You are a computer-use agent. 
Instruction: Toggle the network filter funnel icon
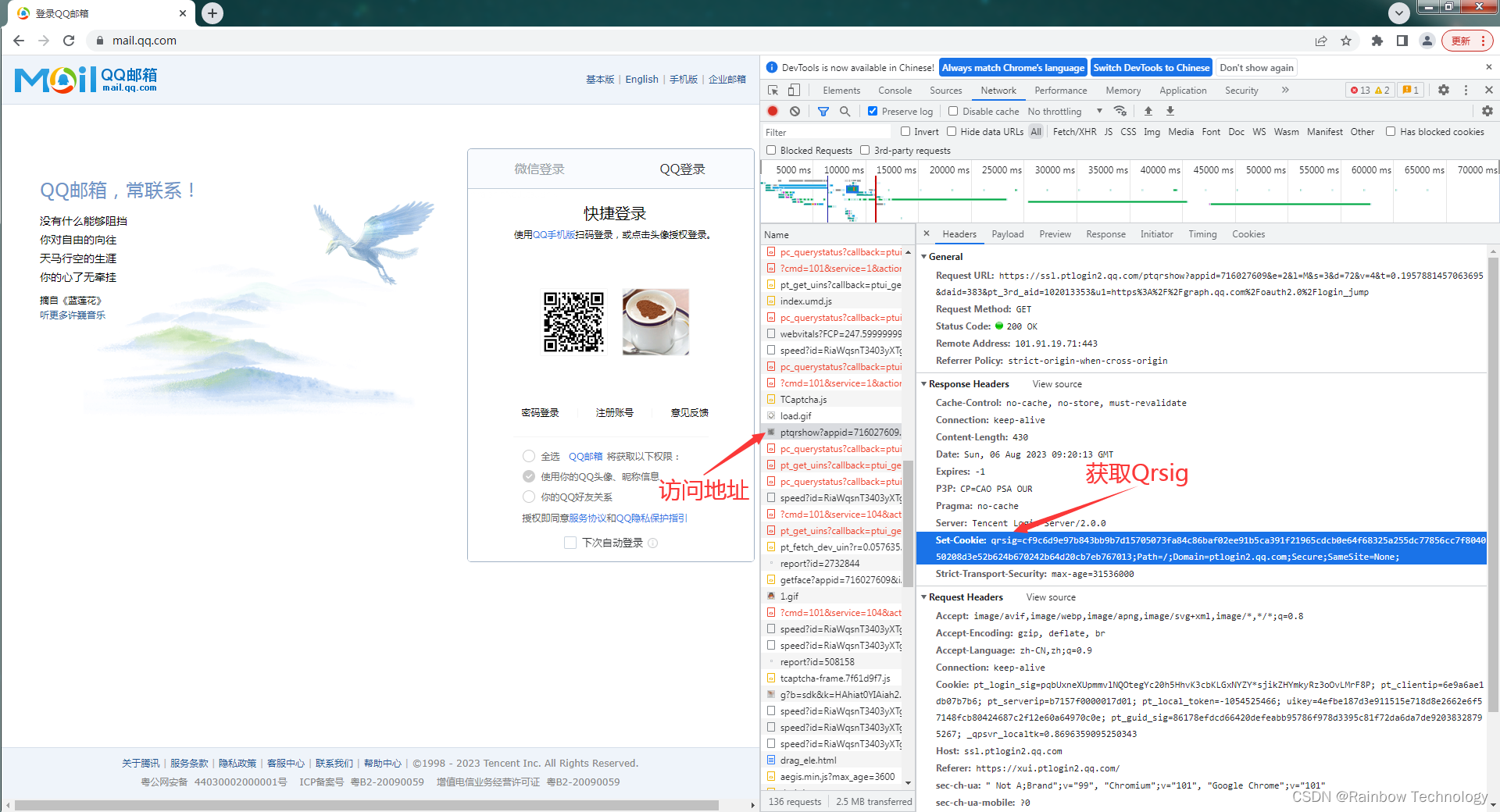pos(823,111)
